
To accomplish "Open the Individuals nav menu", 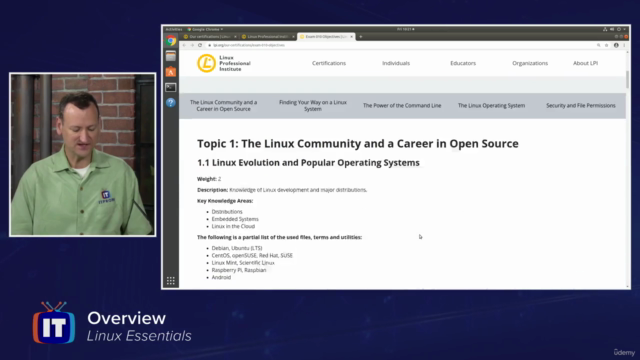I will pyautogui.click(x=396, y=63).
